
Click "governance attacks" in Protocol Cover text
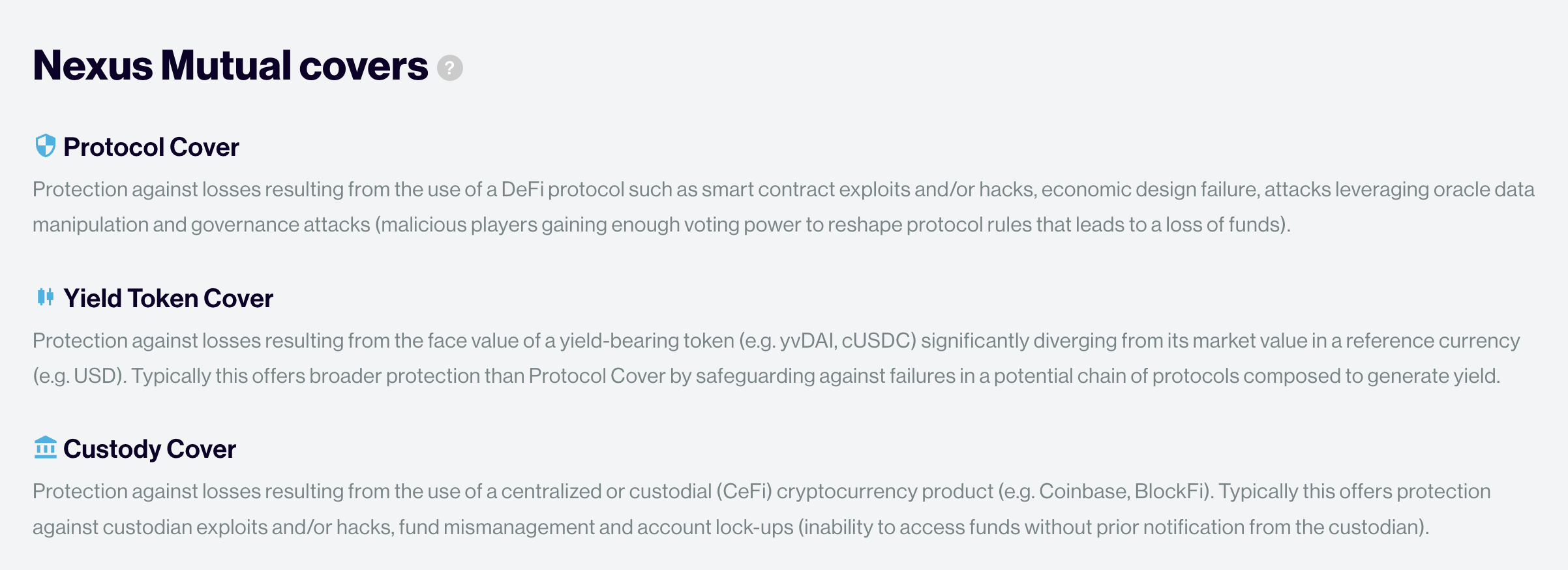pyautogui.click(x=280, y=225)
